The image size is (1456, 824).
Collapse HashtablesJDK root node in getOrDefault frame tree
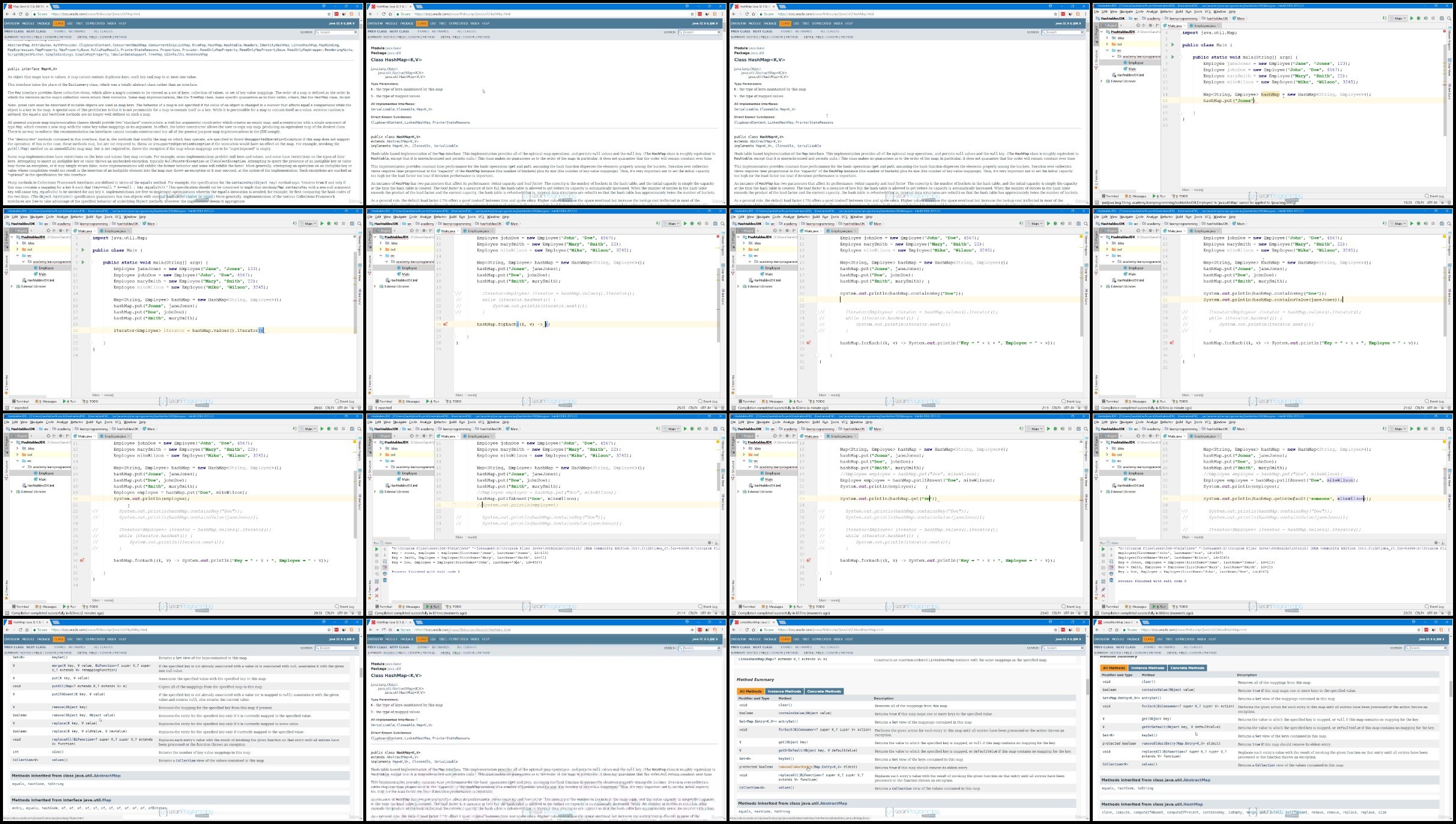tap(1102, 442)
